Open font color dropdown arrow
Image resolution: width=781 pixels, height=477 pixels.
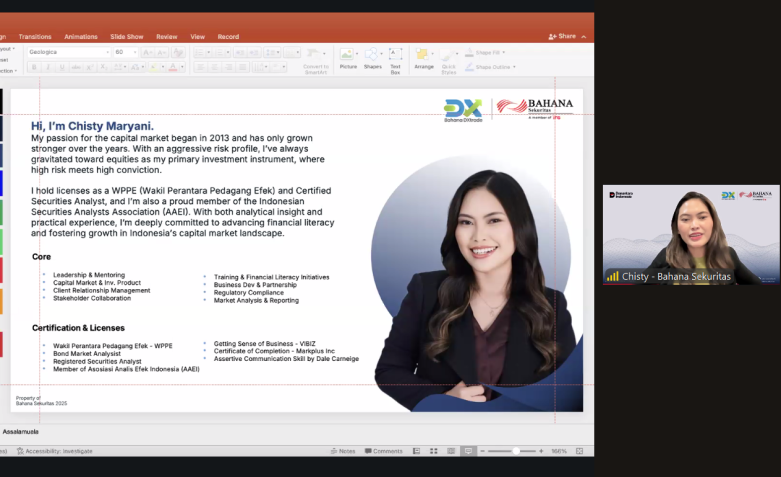tap(182, 67)
